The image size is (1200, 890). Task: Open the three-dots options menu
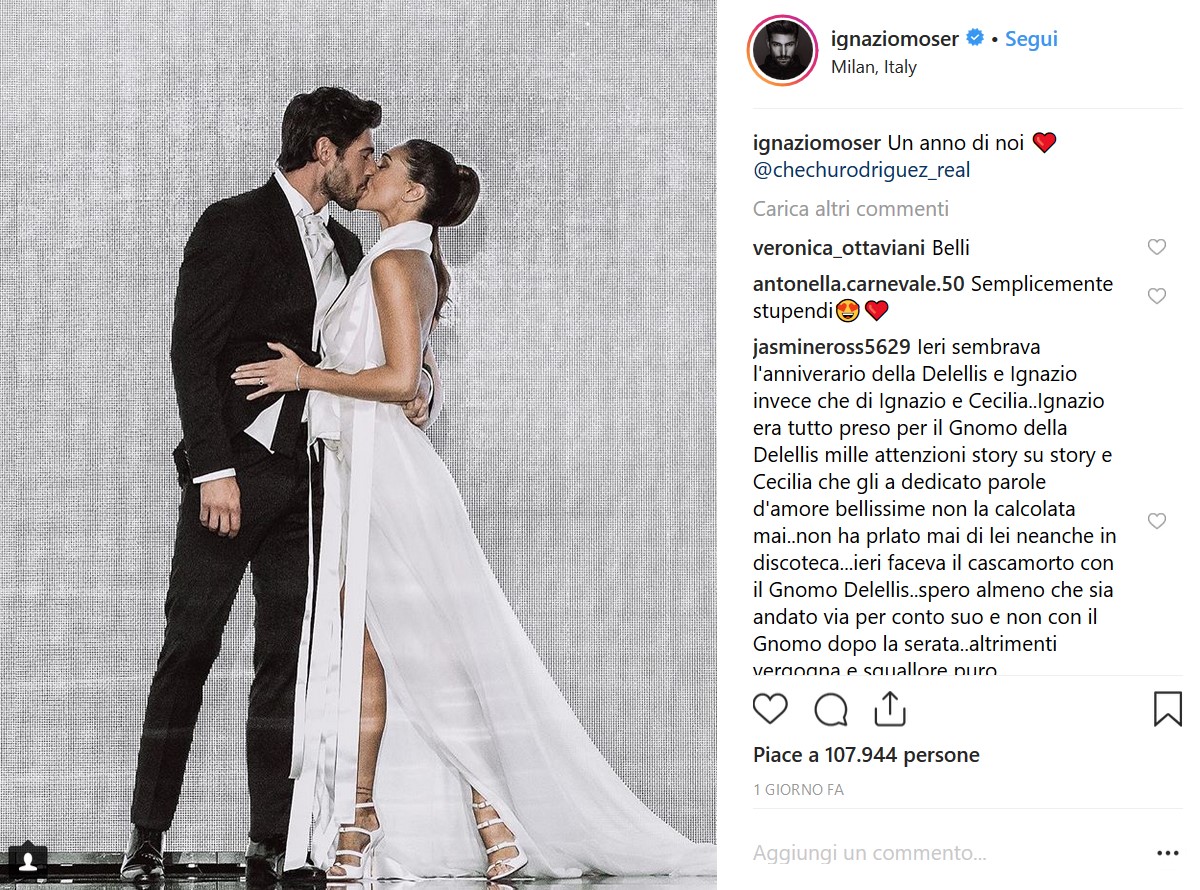pyautogui.click(x=1167, y=853)
